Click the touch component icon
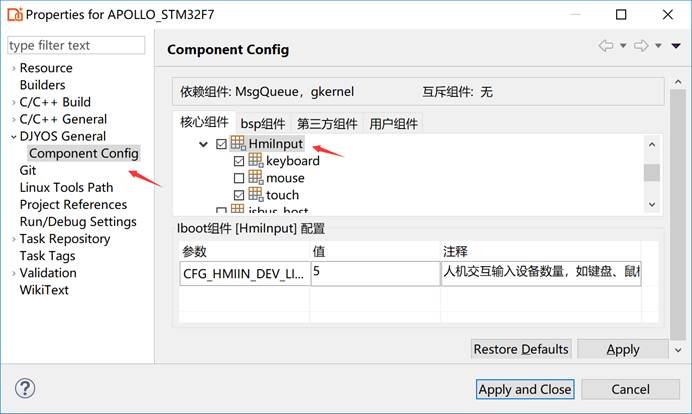This screenshot has width=692, height=414. (x=255, y=195)
